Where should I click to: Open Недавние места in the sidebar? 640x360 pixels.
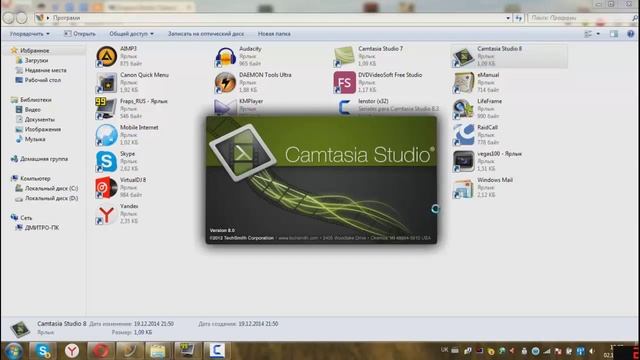pos(45,70)
